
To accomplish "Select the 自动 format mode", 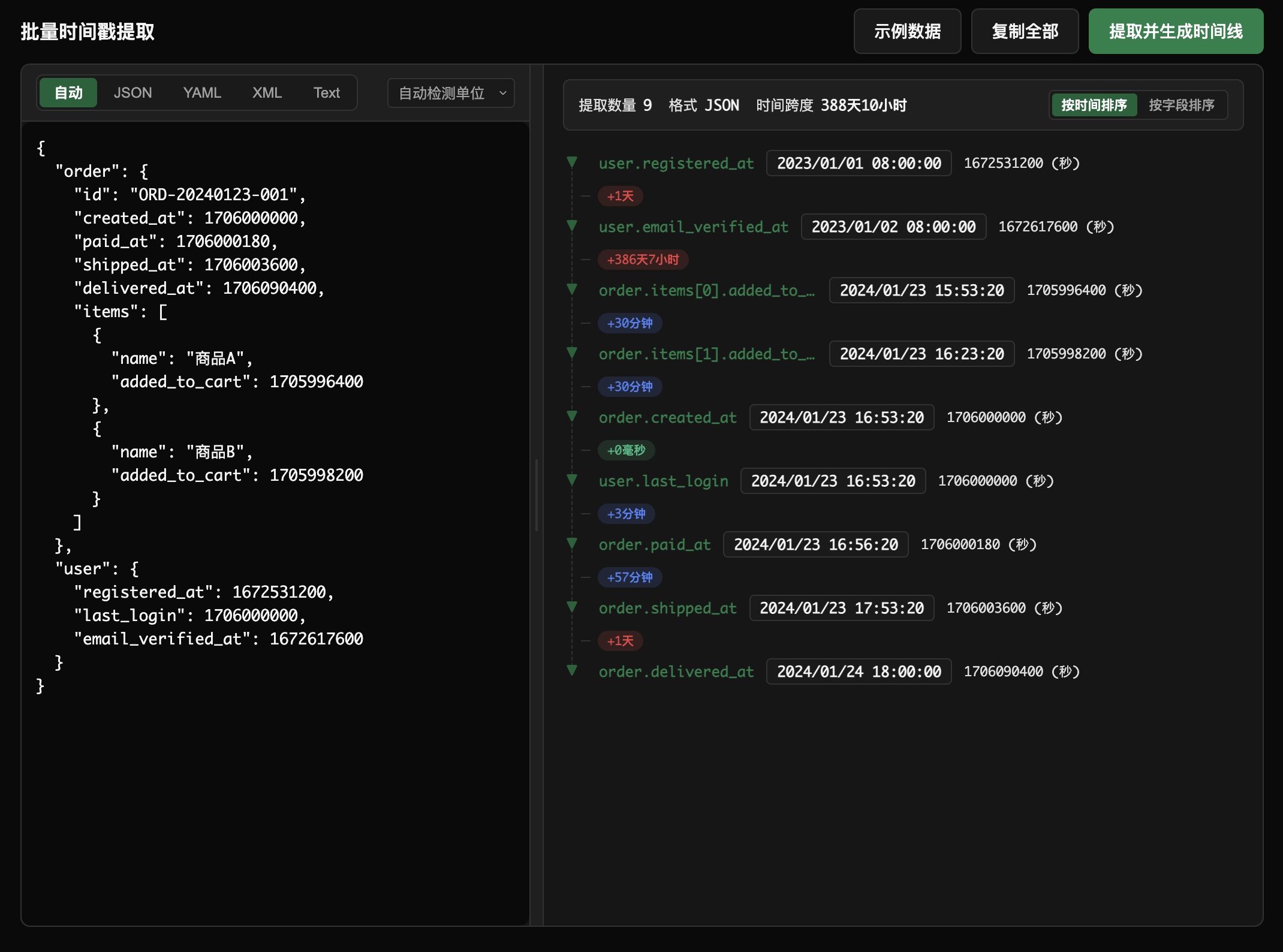I will pos(68,93).
